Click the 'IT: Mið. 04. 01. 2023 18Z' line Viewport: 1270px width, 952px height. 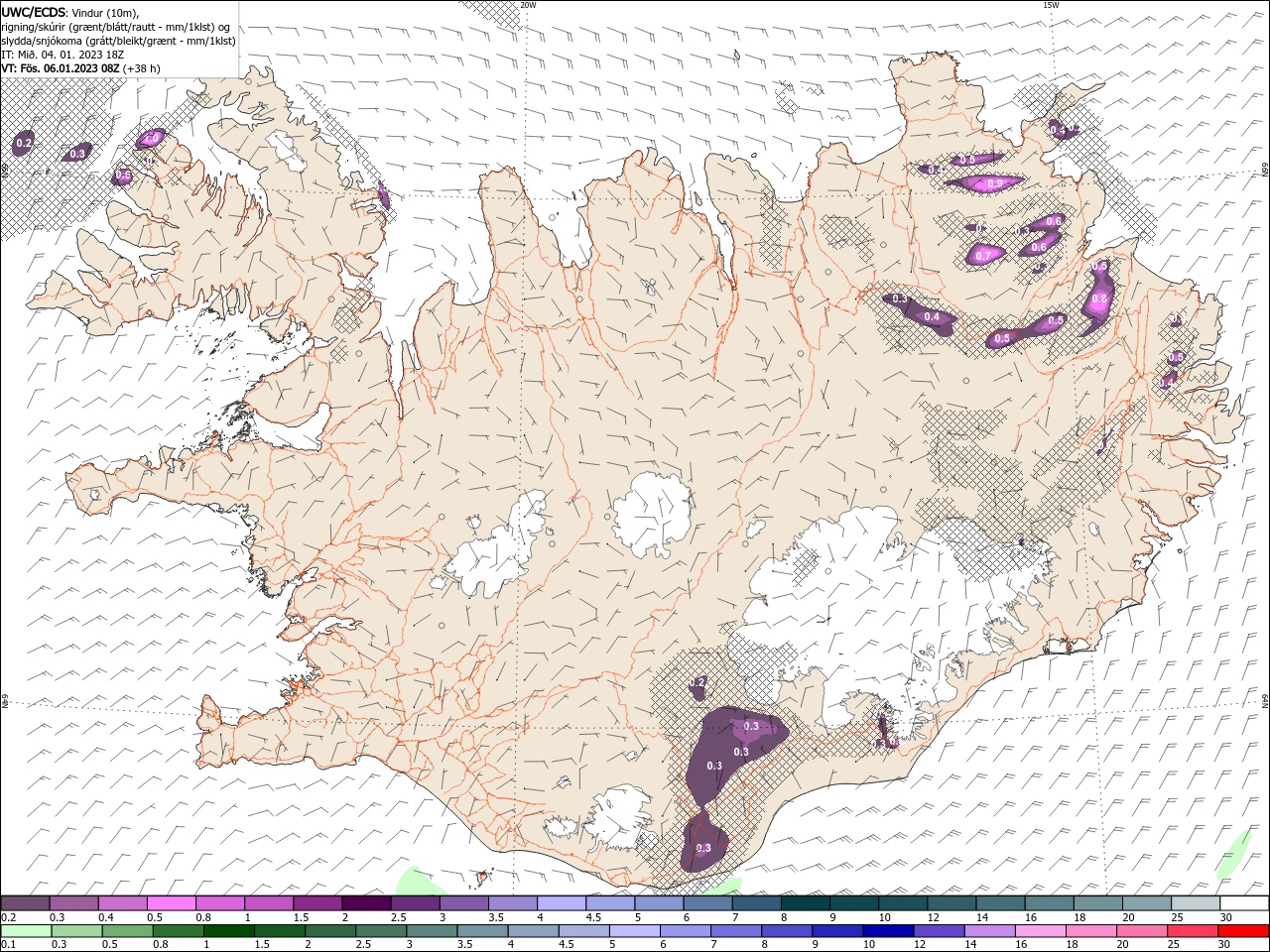pyautogui.click(x=62, y=55)
